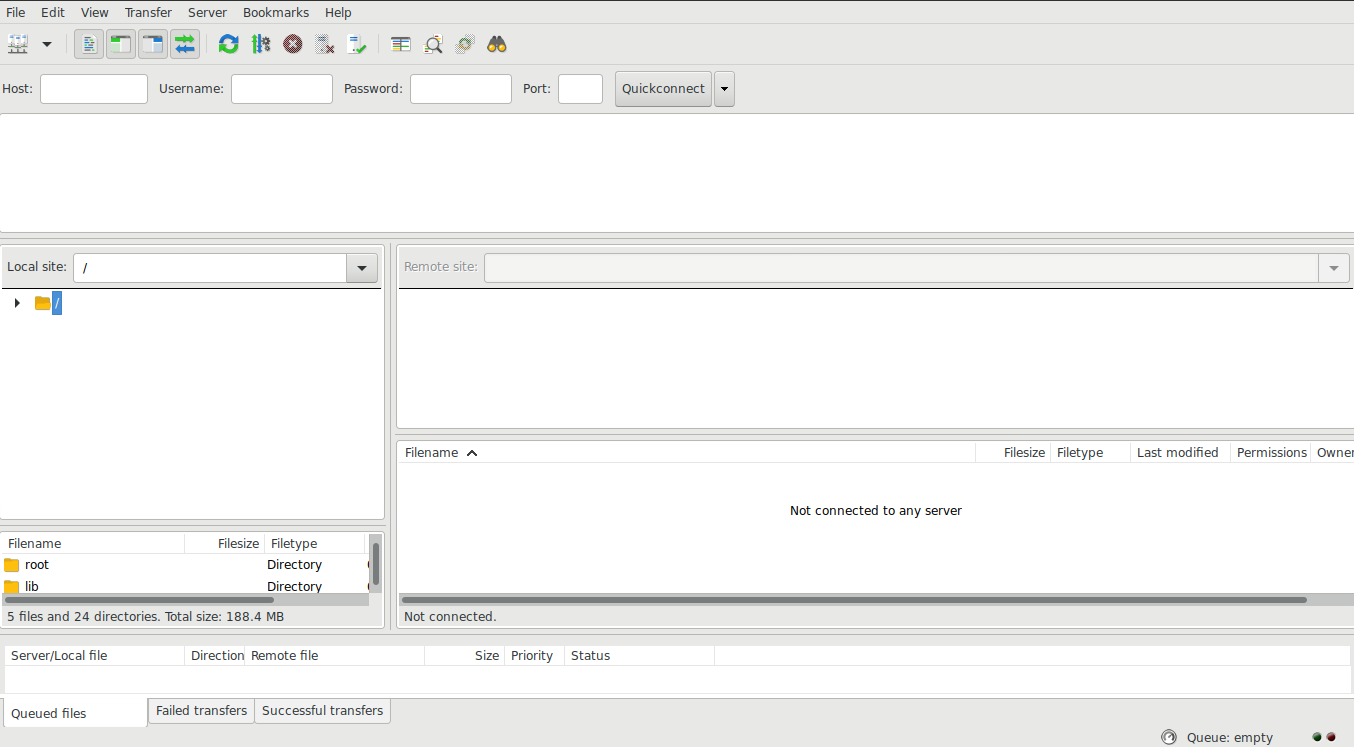The height and width of the screenshot is (747, 1354).
Task: Toggle the message log display
Action: (x=89, y=44)
